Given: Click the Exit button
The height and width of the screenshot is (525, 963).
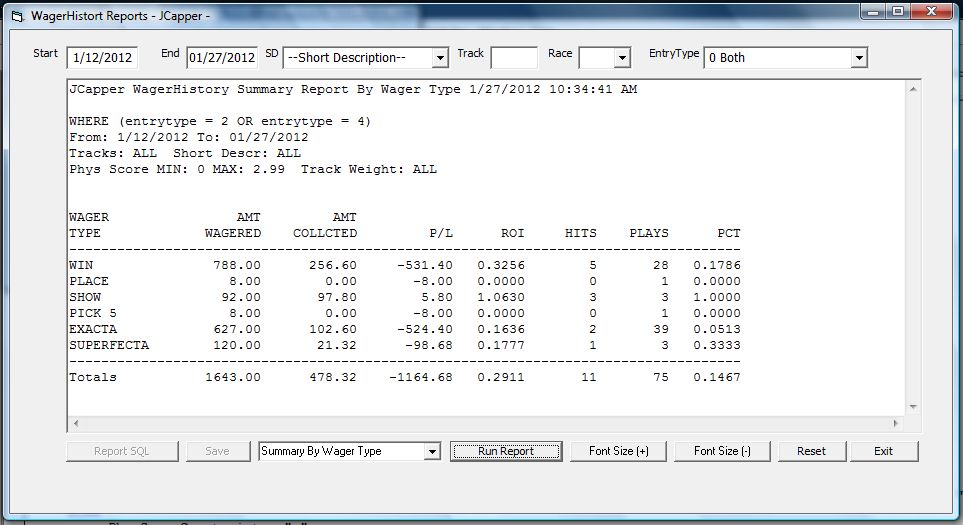Looking at the screenshot, I should coord(883,451).
